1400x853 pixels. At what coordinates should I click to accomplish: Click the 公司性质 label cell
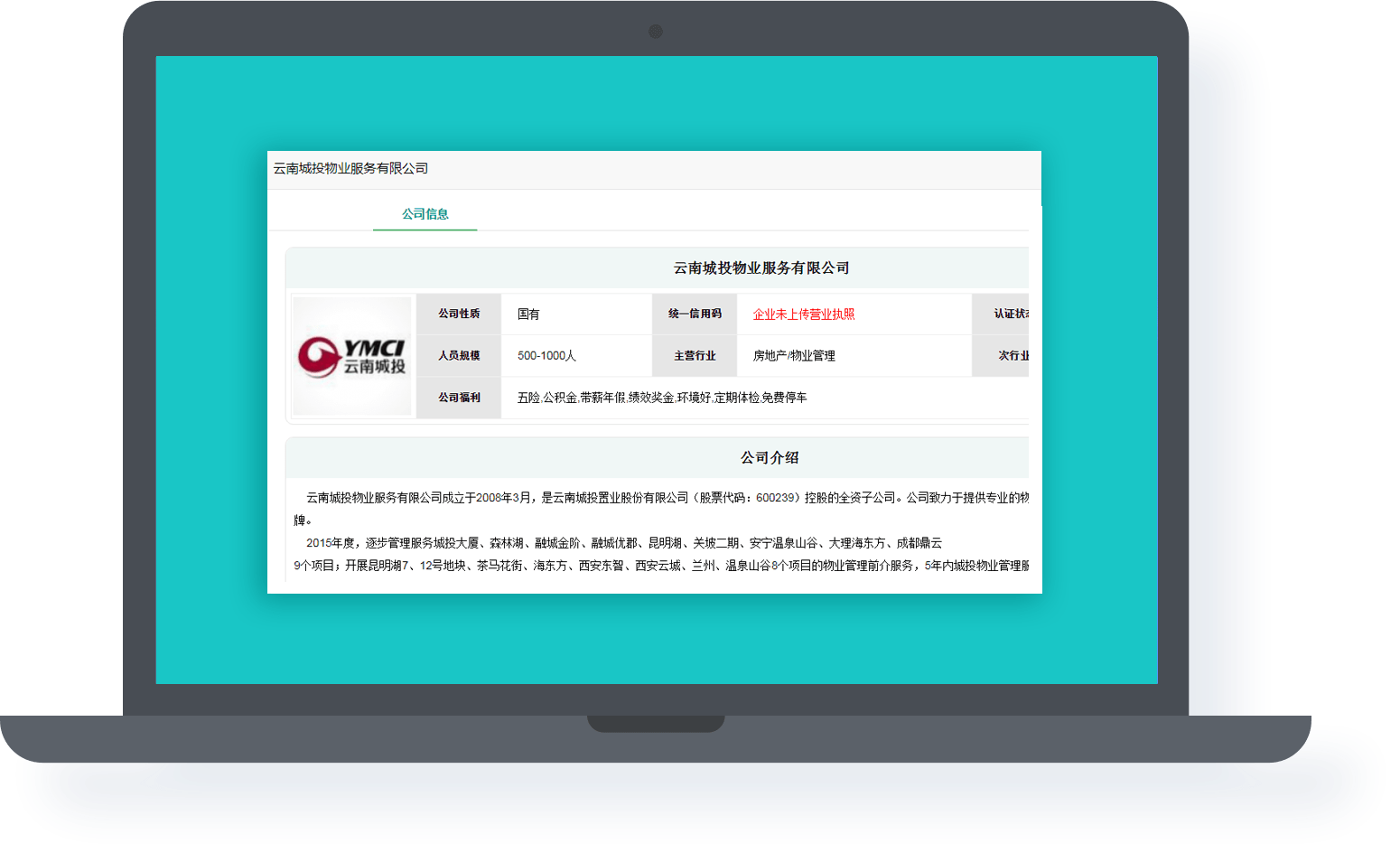[459, 314]
